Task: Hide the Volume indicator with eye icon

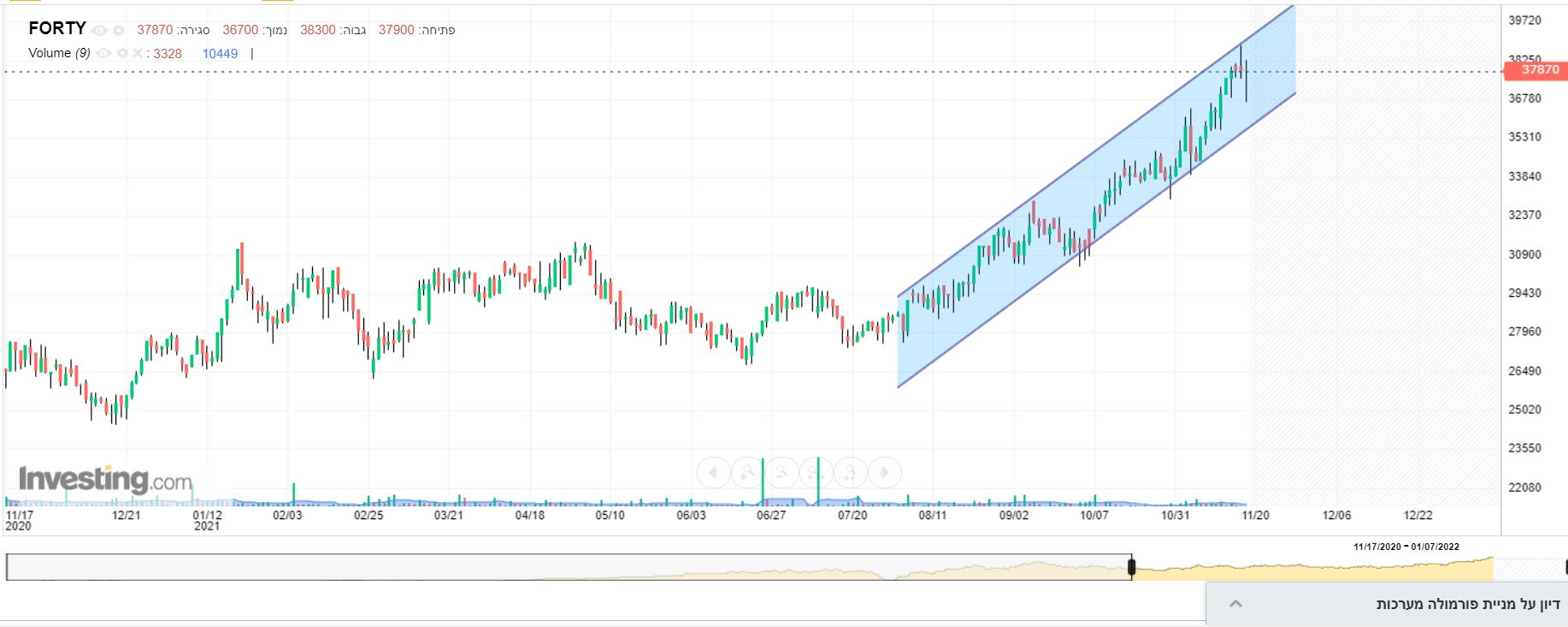Action: (x=103, y=53)
